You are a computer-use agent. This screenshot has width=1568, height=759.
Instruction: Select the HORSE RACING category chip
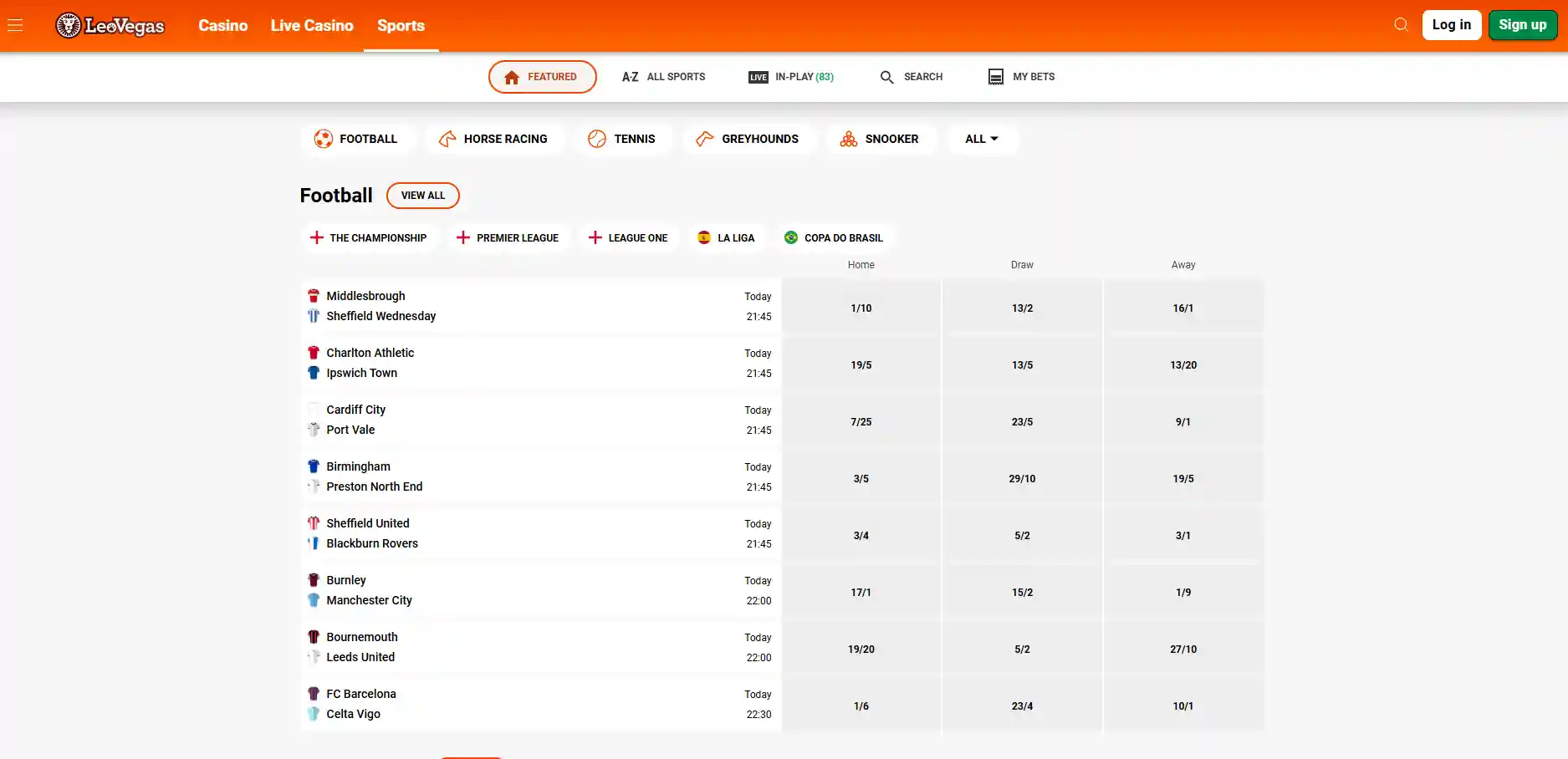point(495,139)
